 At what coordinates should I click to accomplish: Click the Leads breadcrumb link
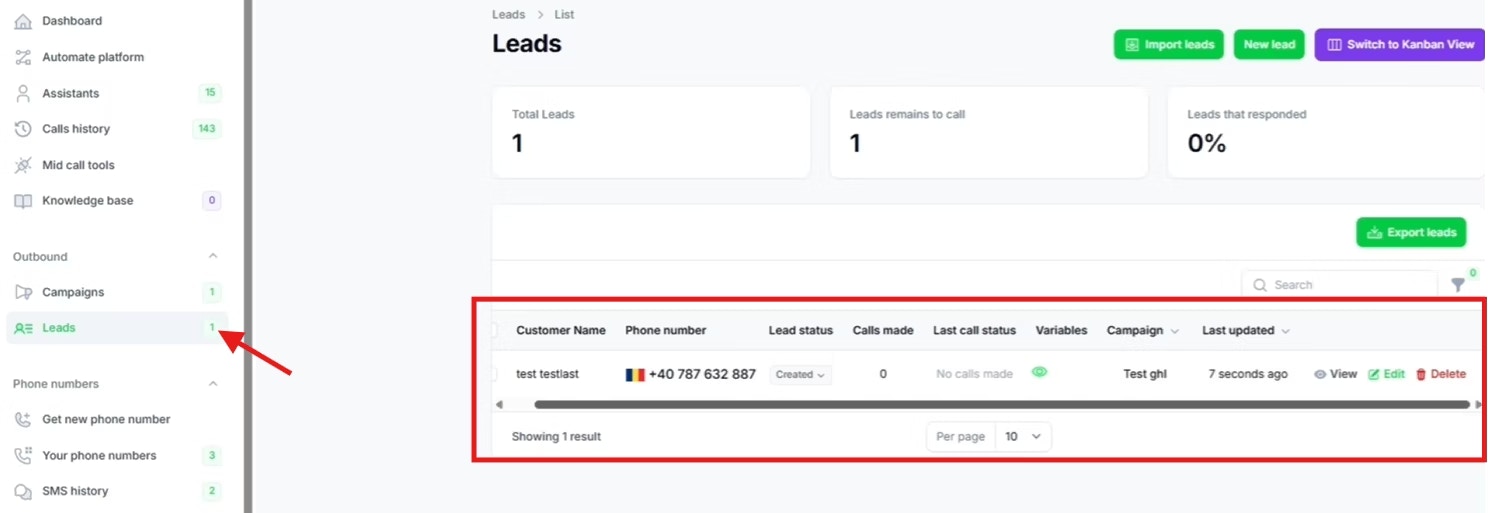click(x=508, y=15)
